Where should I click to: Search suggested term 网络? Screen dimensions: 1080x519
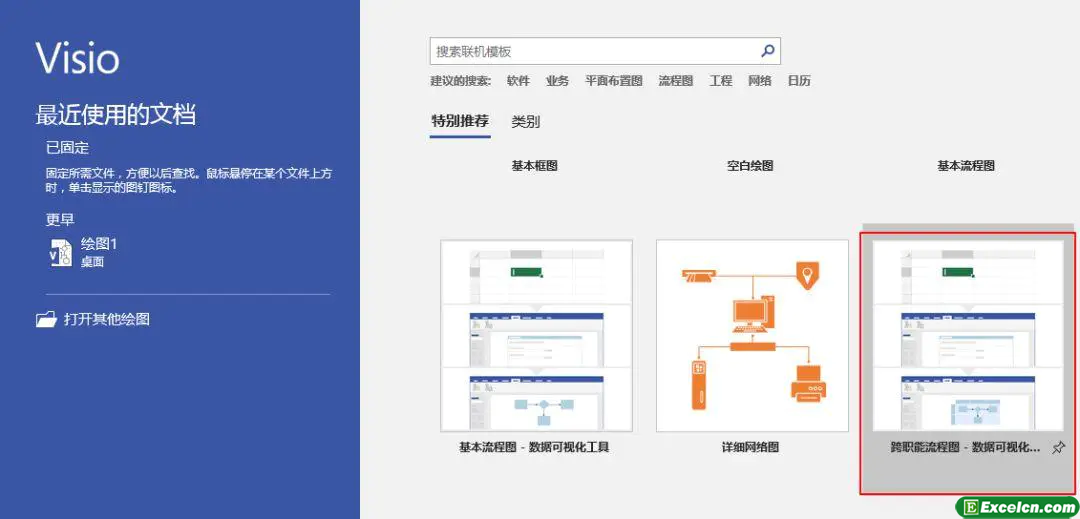coord(760,81)
